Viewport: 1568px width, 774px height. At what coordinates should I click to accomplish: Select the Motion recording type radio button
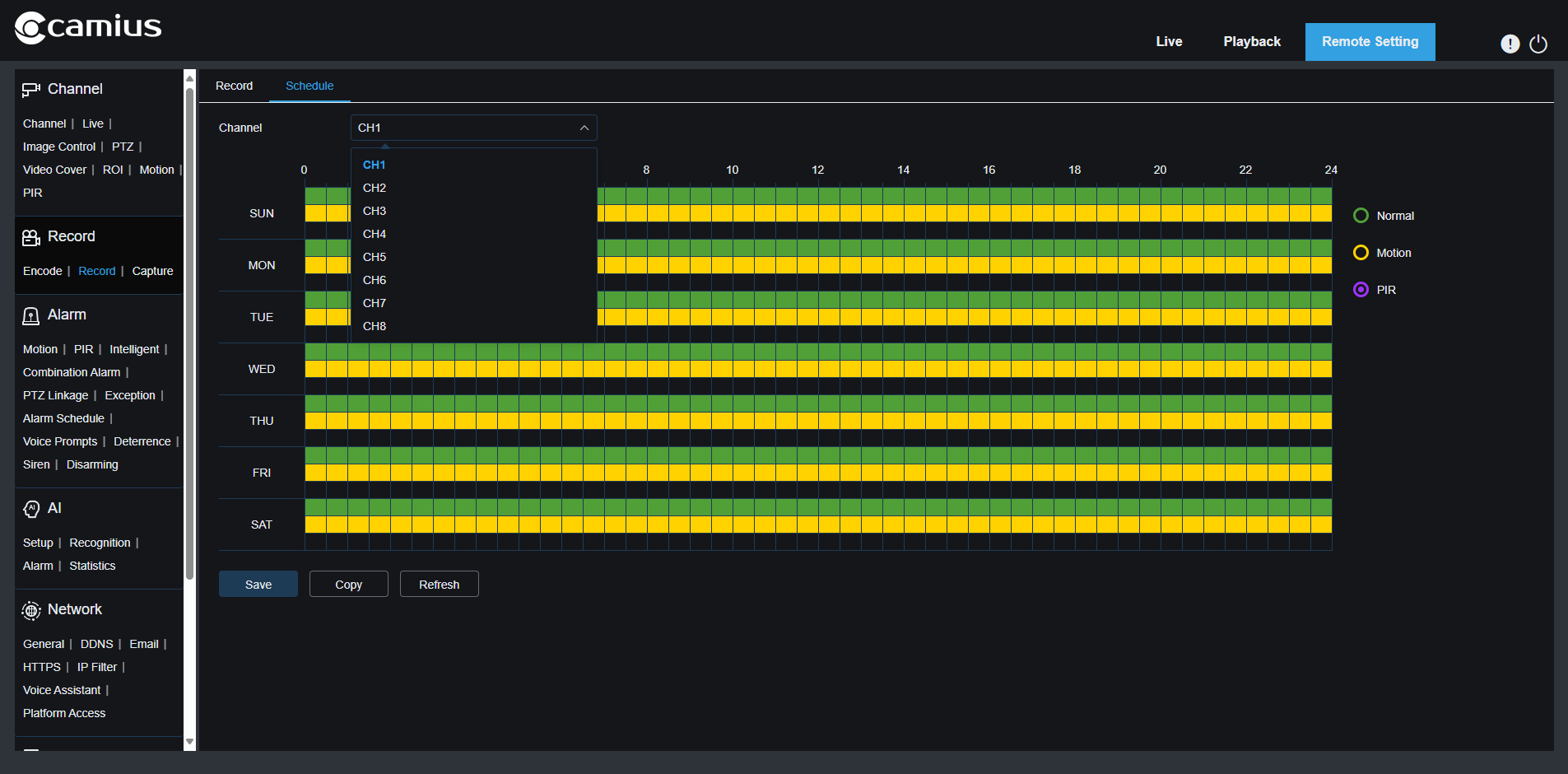tap(1361, 253)
